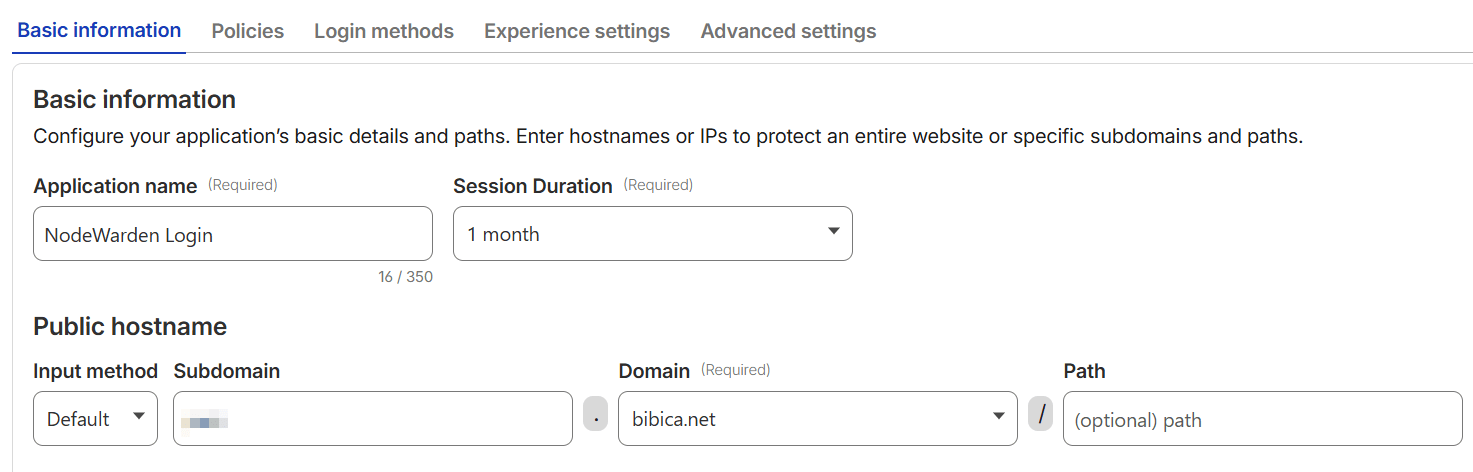This screenshot has width=1473, height=472.
Task: Click the slash separator before Path
Action: pos(1040,413)
